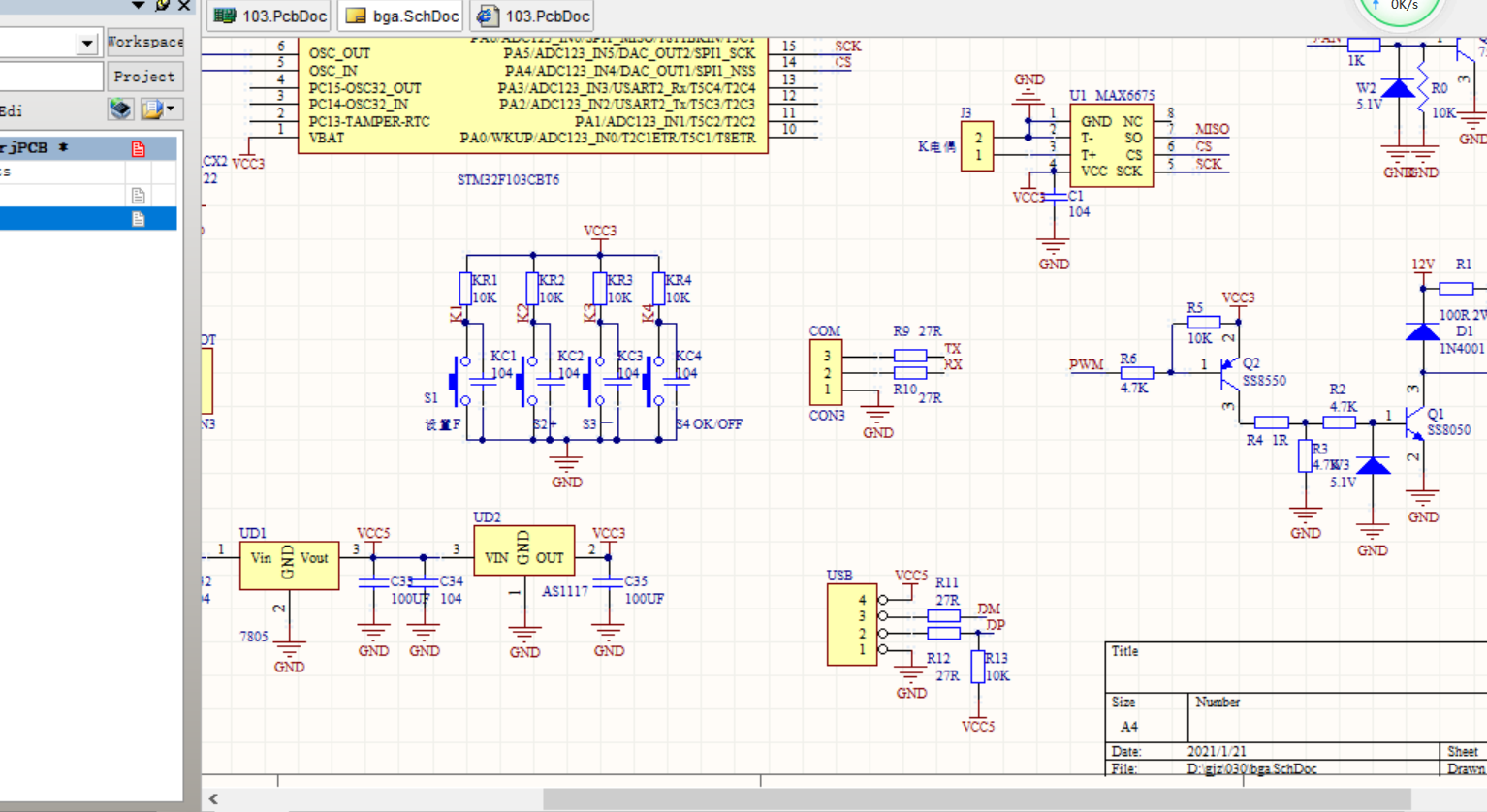
Task: Select capacitor C34 104 symbol
Action: coord(424,582)
